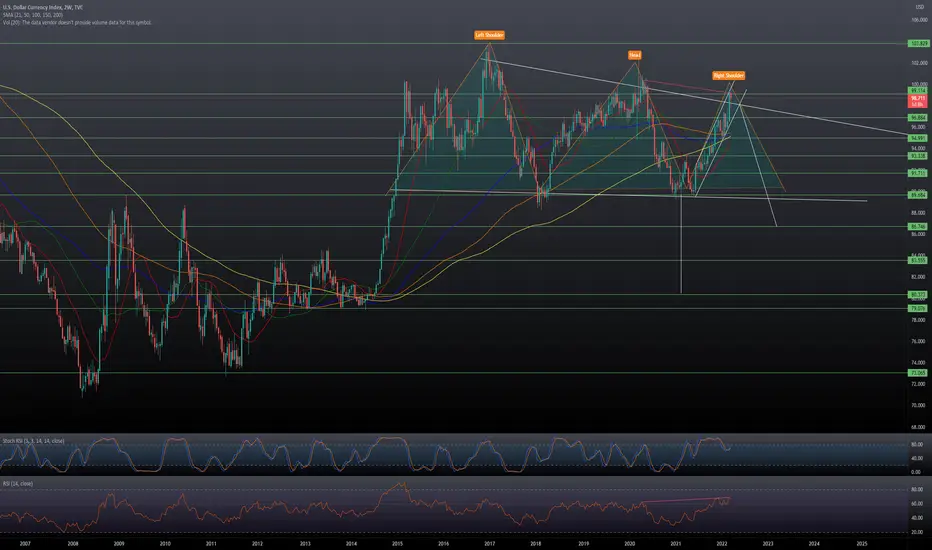The image size is (932, 550).
Task: Click the 70.000 price axis tick
Action: tap(919, 406)
